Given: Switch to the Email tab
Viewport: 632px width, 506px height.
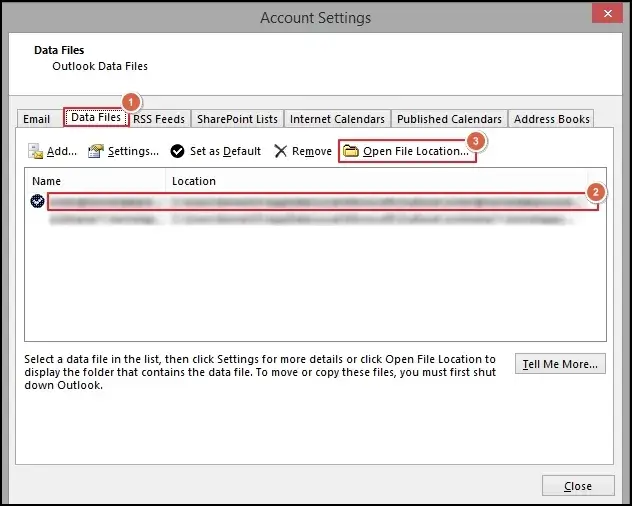Looking at the screenshot, I should click(36, 119).
